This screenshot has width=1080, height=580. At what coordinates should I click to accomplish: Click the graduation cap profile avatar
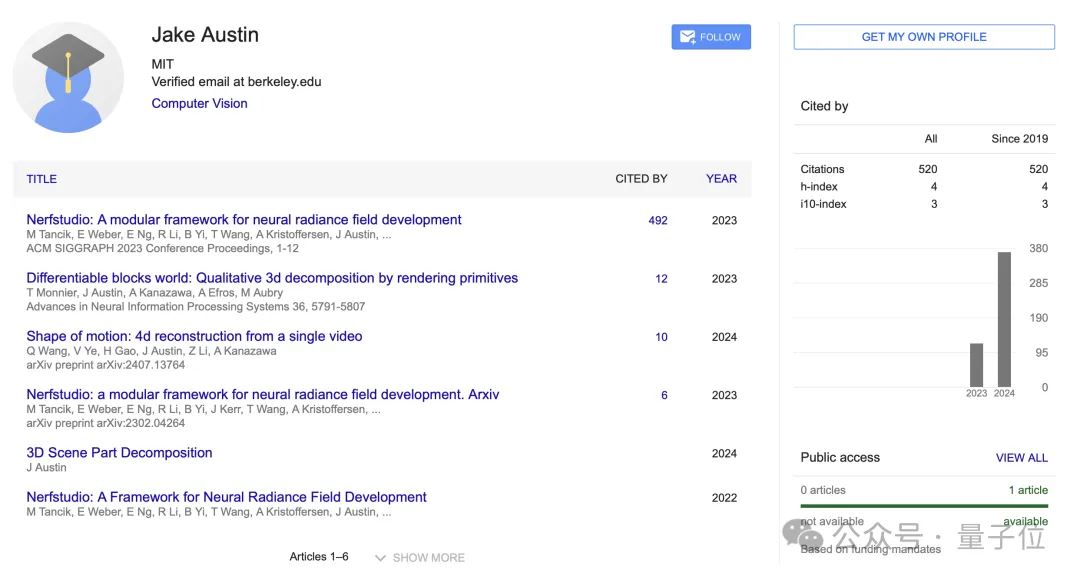[x=68, y=77]
